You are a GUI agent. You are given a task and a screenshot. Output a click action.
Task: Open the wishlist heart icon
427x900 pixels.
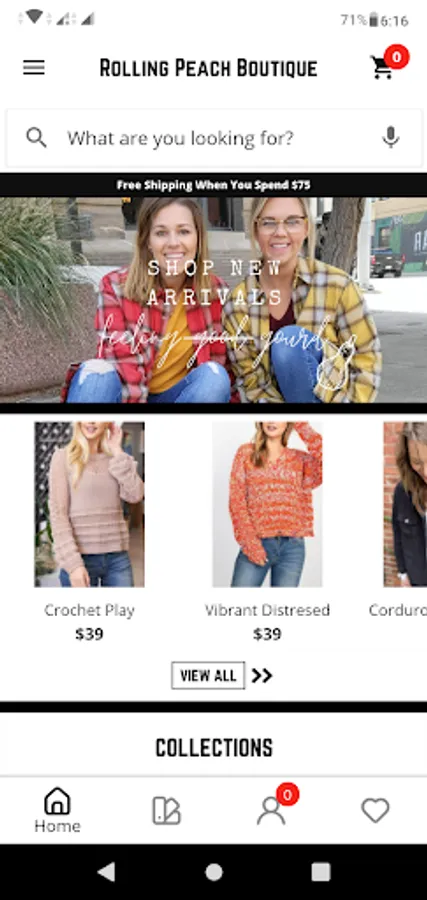point(375,810)
